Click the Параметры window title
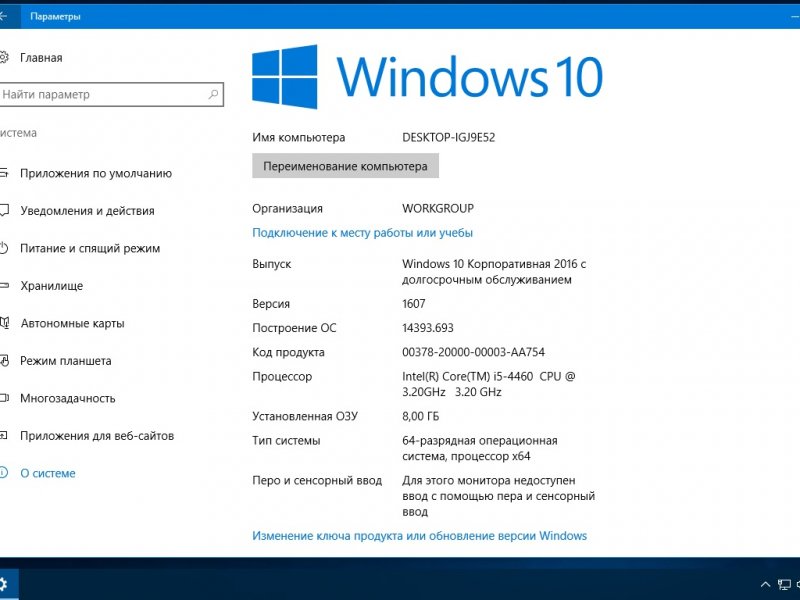 coord(56,16)
